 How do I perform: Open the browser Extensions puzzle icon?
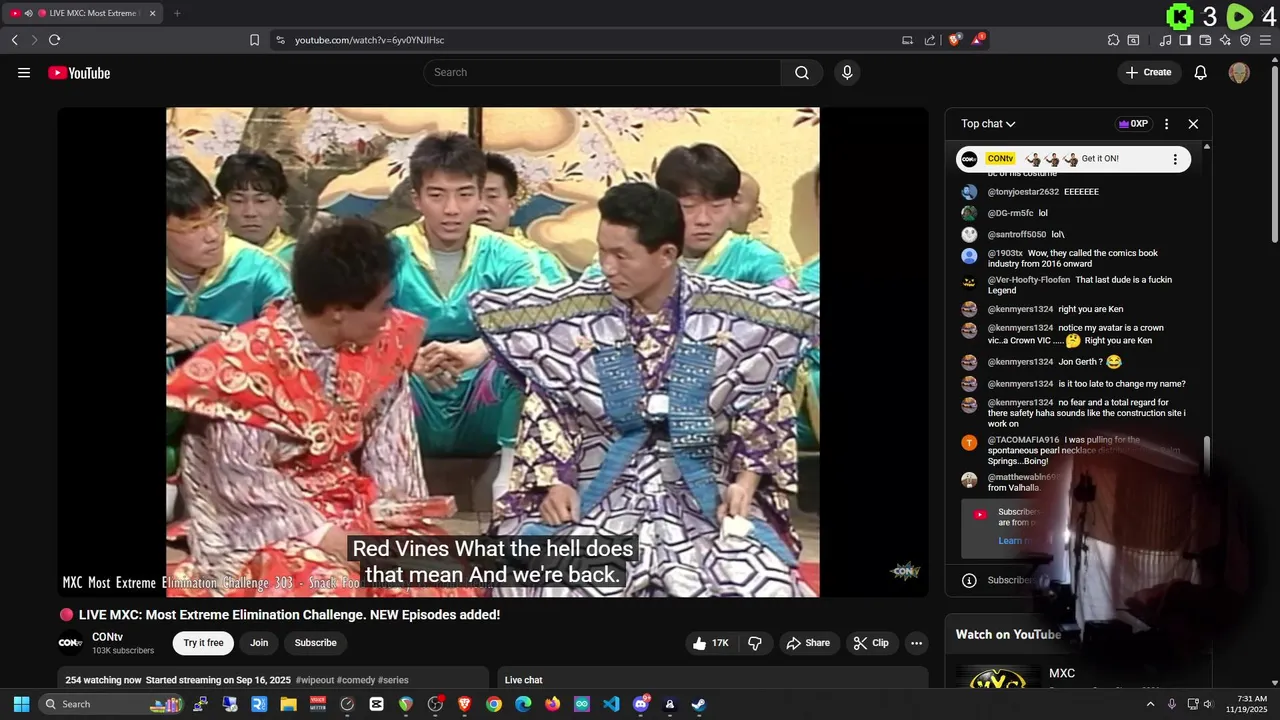pos(1113,40)
